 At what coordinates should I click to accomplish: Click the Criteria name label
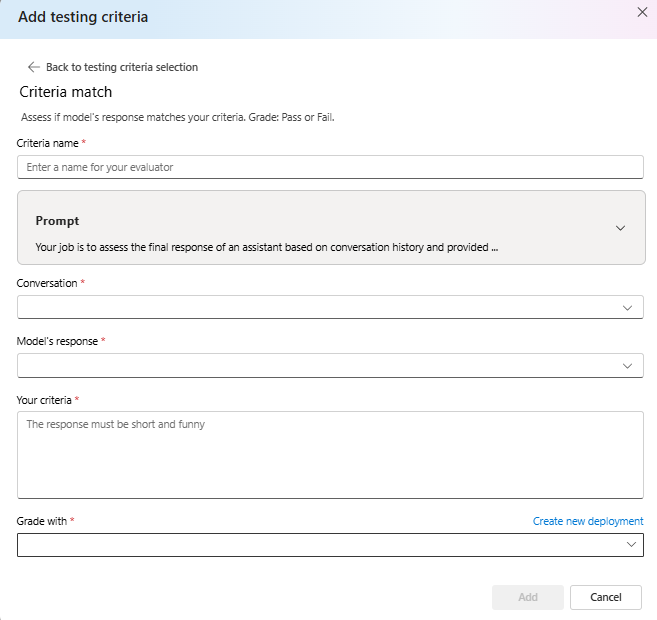47,143
